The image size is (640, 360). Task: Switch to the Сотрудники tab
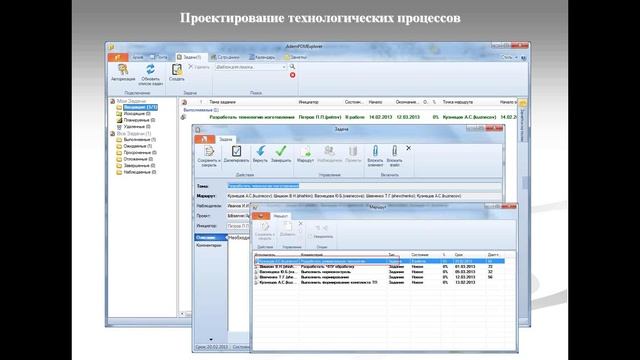225,57
